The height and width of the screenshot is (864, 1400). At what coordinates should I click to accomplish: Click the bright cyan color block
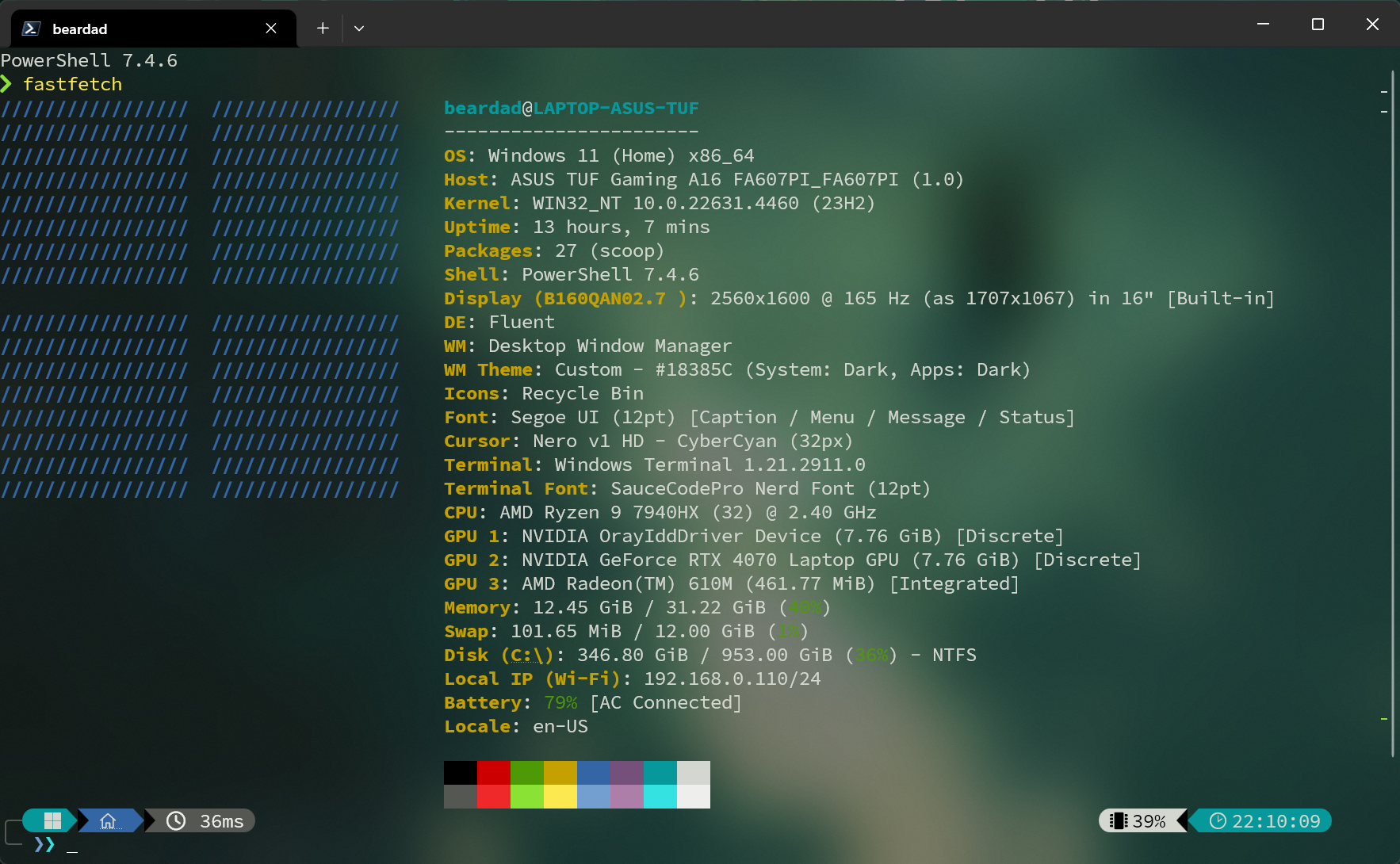pyautogui.click(x=660, y=797)
